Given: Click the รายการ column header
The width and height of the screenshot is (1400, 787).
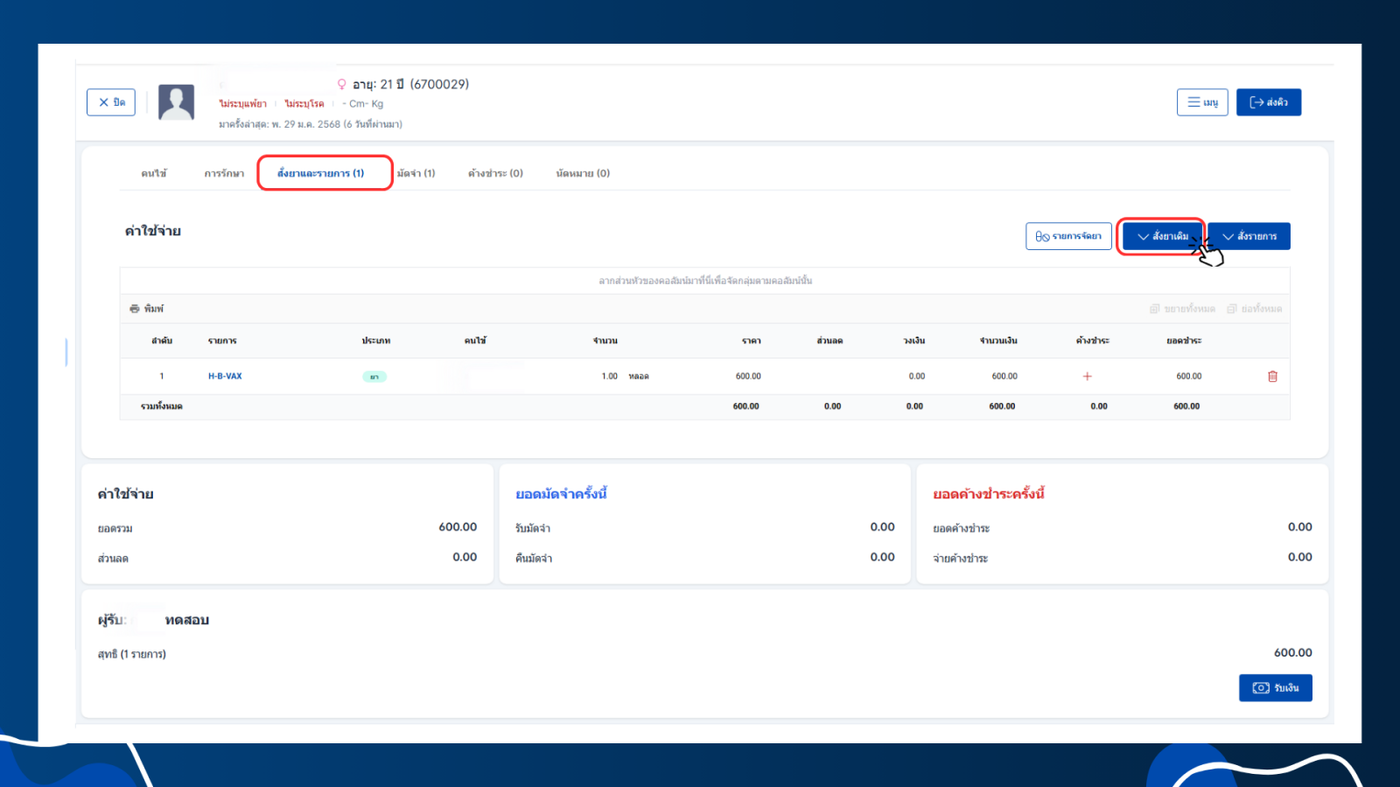Looking at the screenshot, I should (222, 341).
